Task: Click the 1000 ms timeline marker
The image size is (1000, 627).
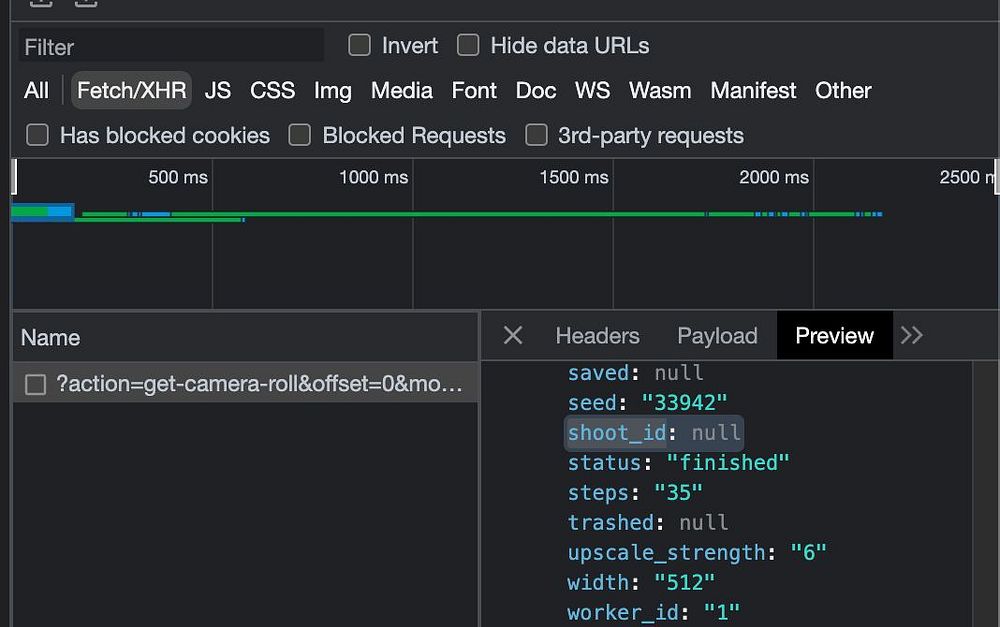Action: pyautogui.click(x=373, y=177)
